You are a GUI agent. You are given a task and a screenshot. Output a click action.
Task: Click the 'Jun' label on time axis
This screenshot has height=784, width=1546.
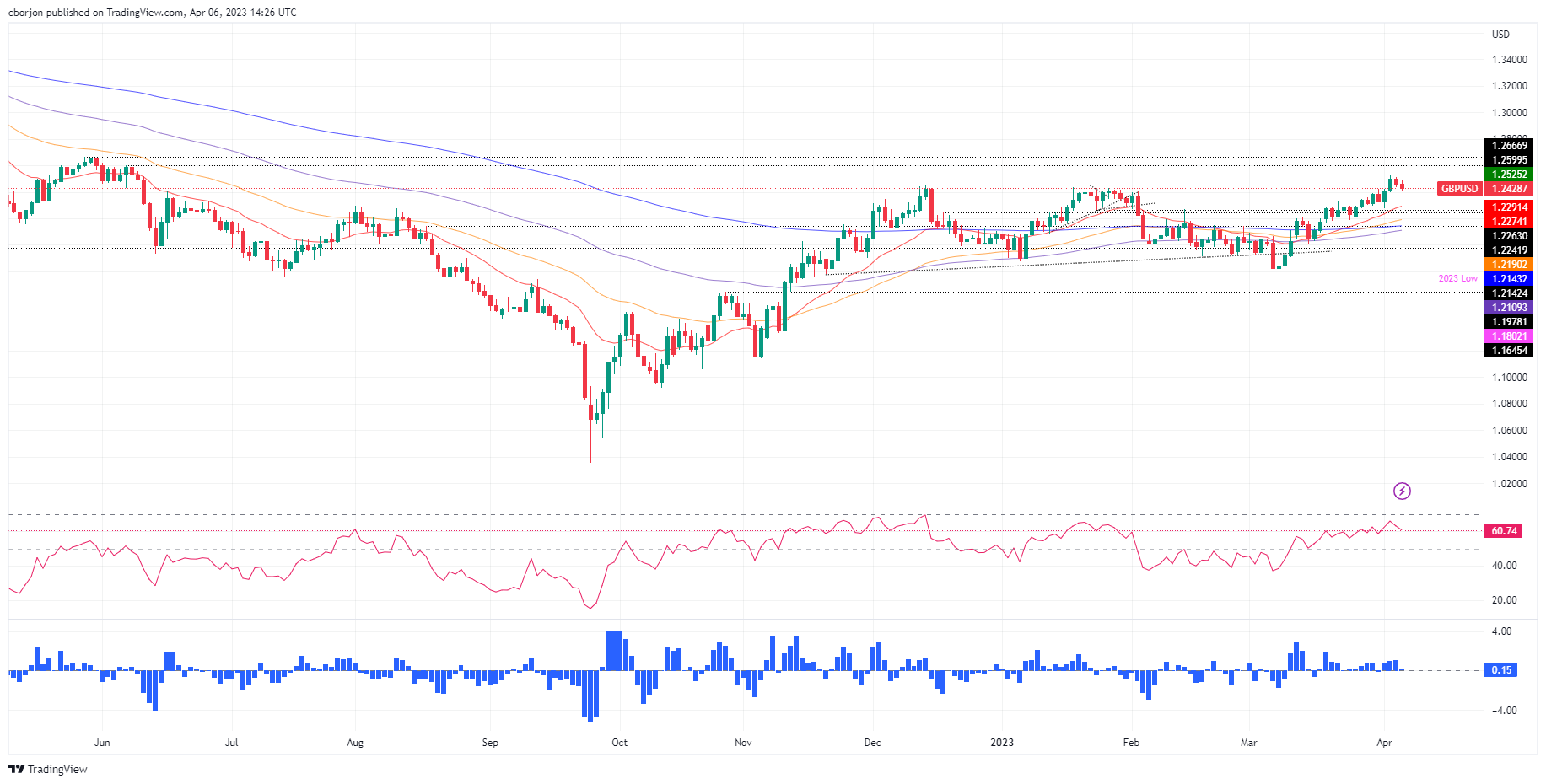coord(102,743)
